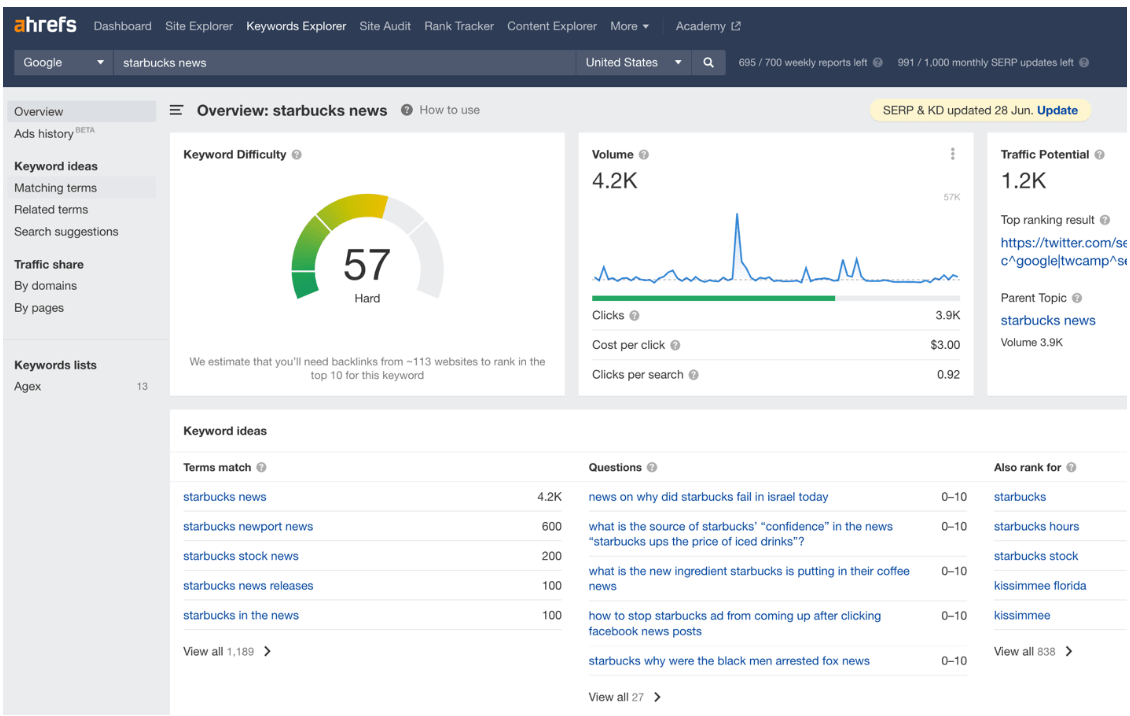Click the volume trend chart spike

[737, 216]
